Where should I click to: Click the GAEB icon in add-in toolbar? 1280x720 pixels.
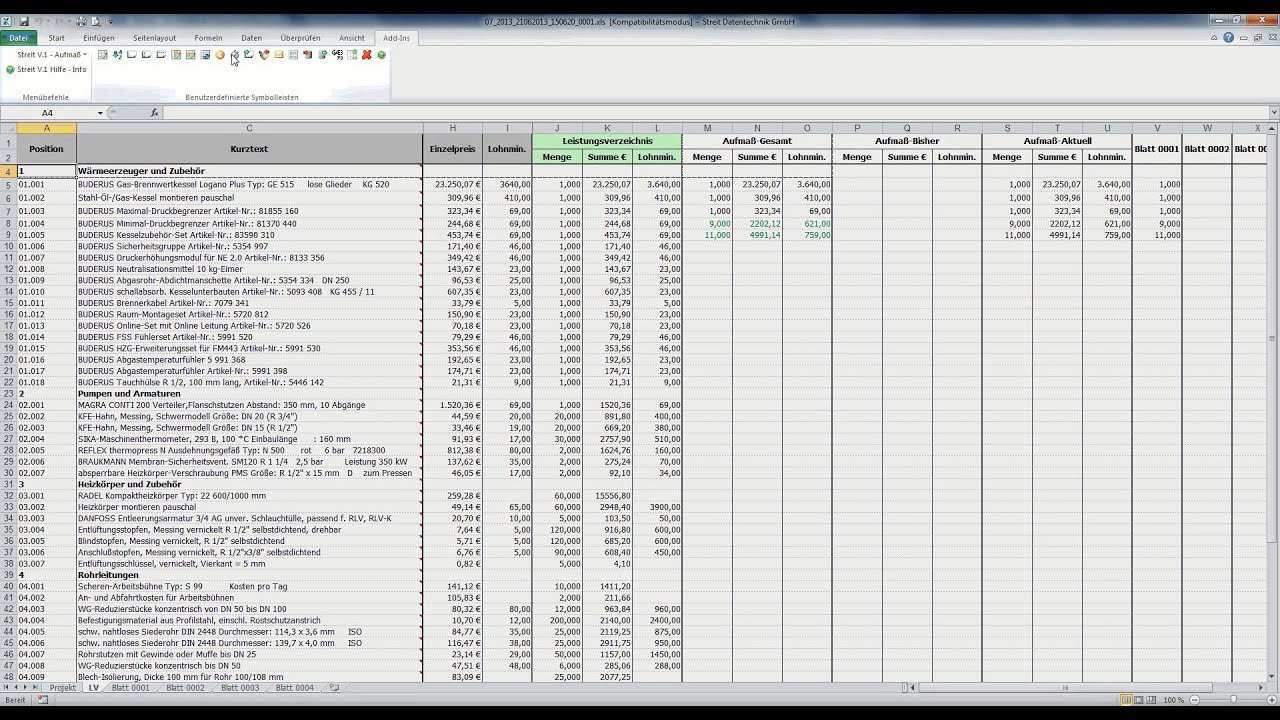338,55
